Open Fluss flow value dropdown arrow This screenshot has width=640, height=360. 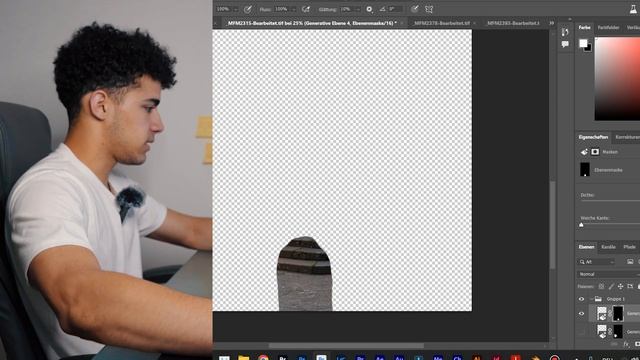click(x=294, y=9)
